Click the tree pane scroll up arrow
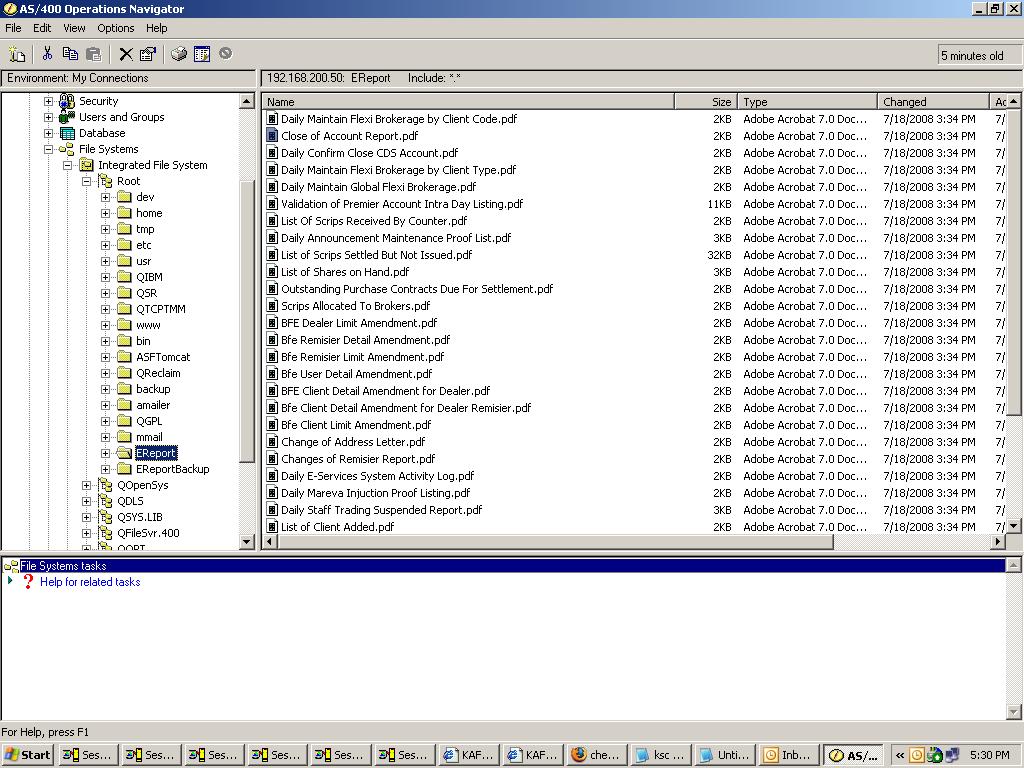Viewport: 1024px width, 768px height. coord(246,101)
